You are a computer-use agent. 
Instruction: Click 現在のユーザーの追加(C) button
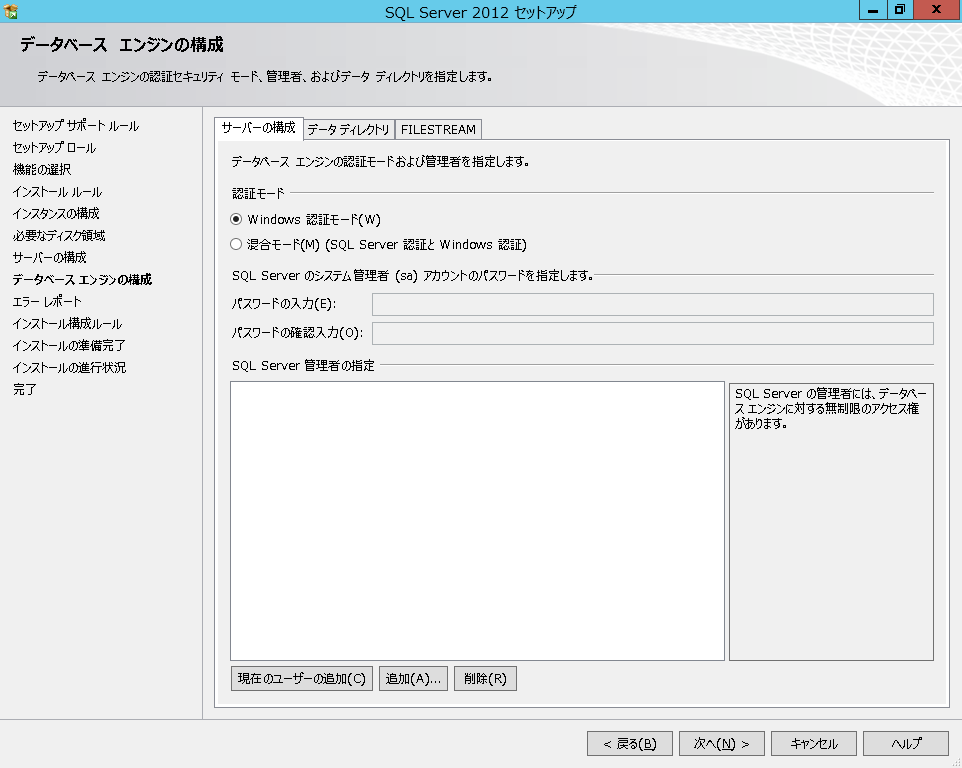pos(302,678)
